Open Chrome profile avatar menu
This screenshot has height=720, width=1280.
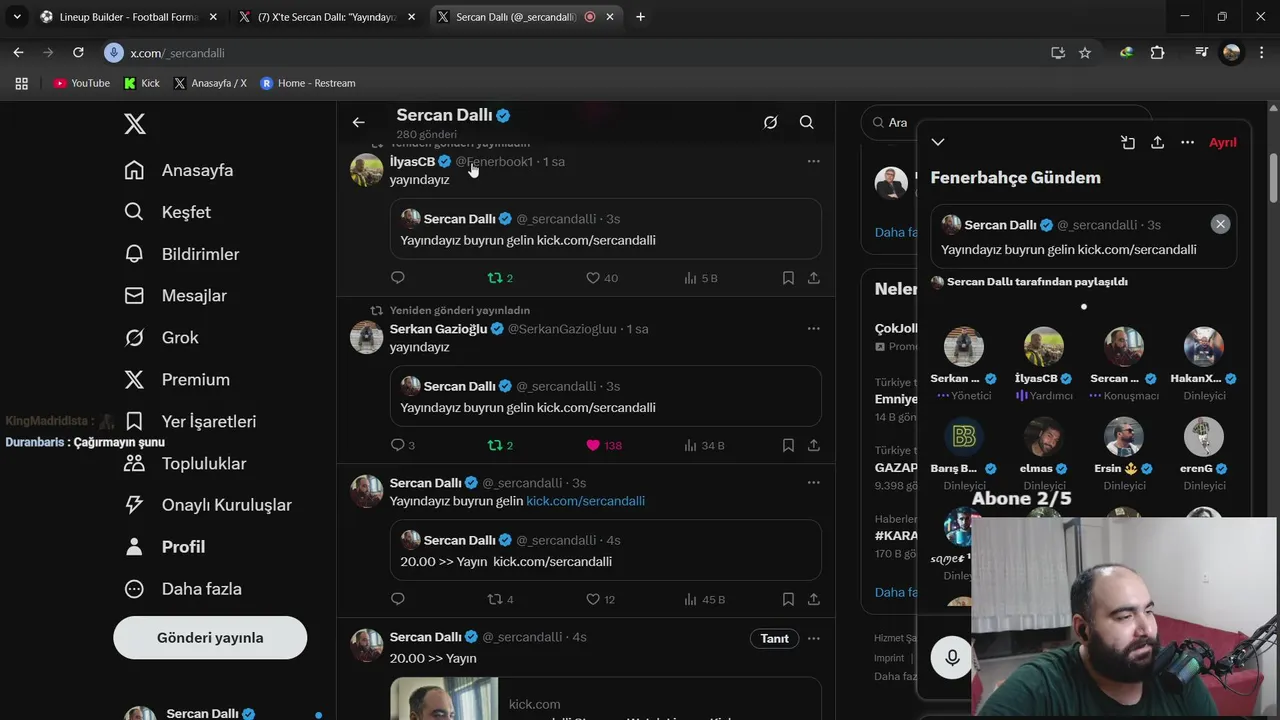(x=1232, y=53)
